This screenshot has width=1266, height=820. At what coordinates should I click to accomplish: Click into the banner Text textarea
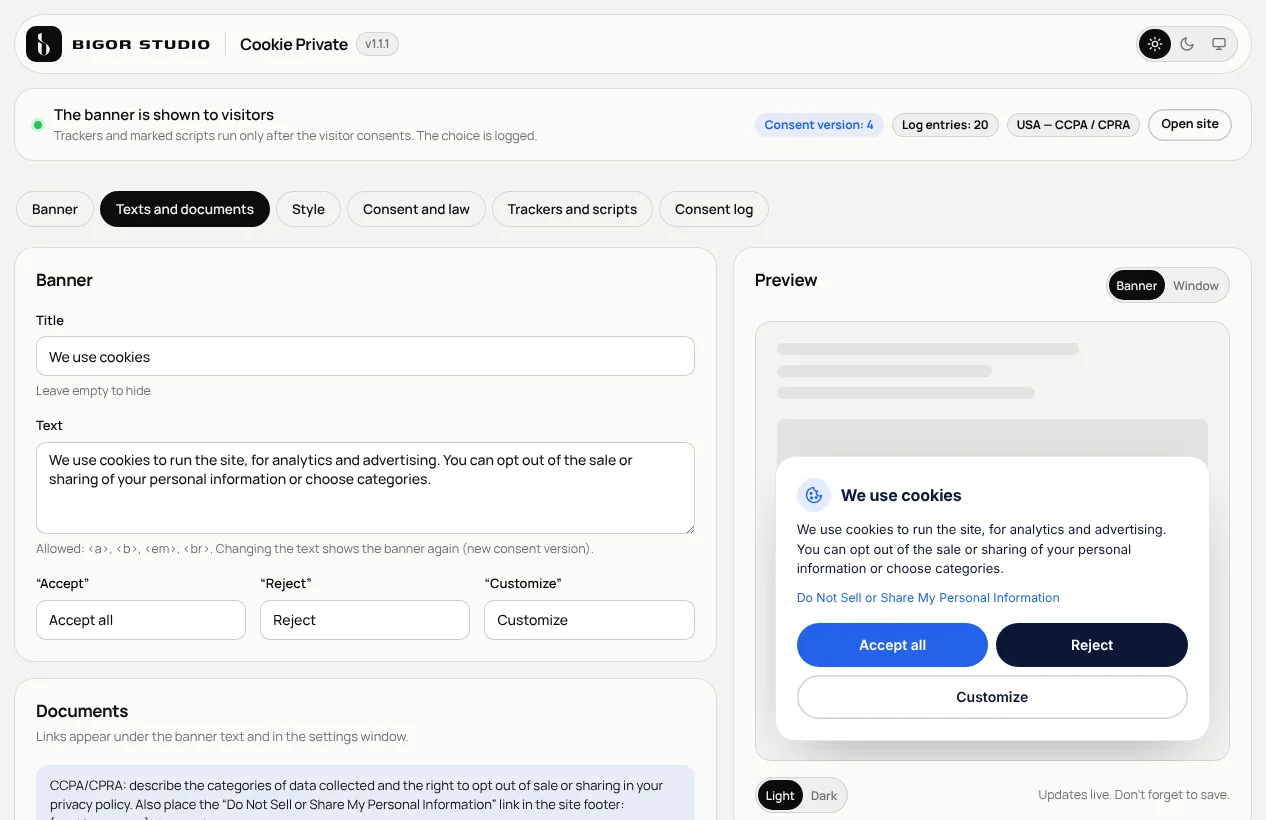[365, 488]
